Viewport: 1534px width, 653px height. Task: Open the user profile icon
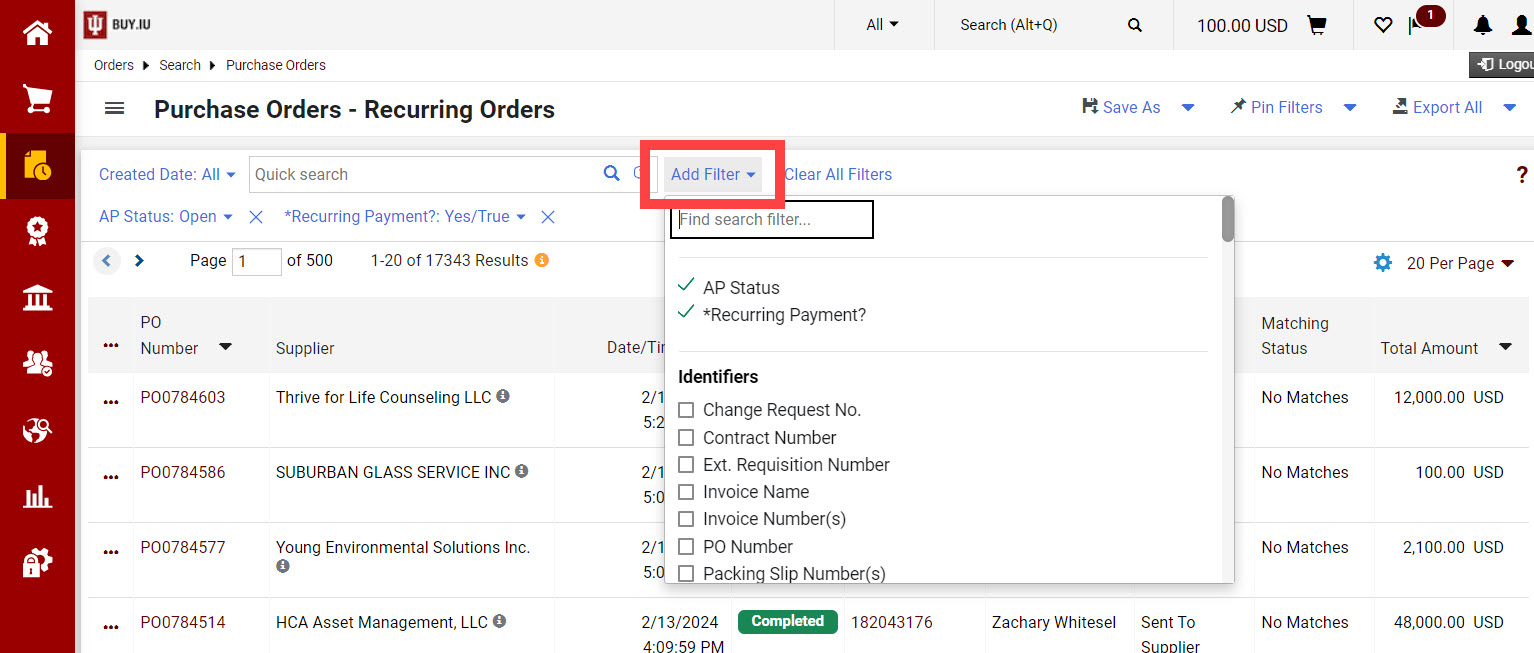(1521, 25)
